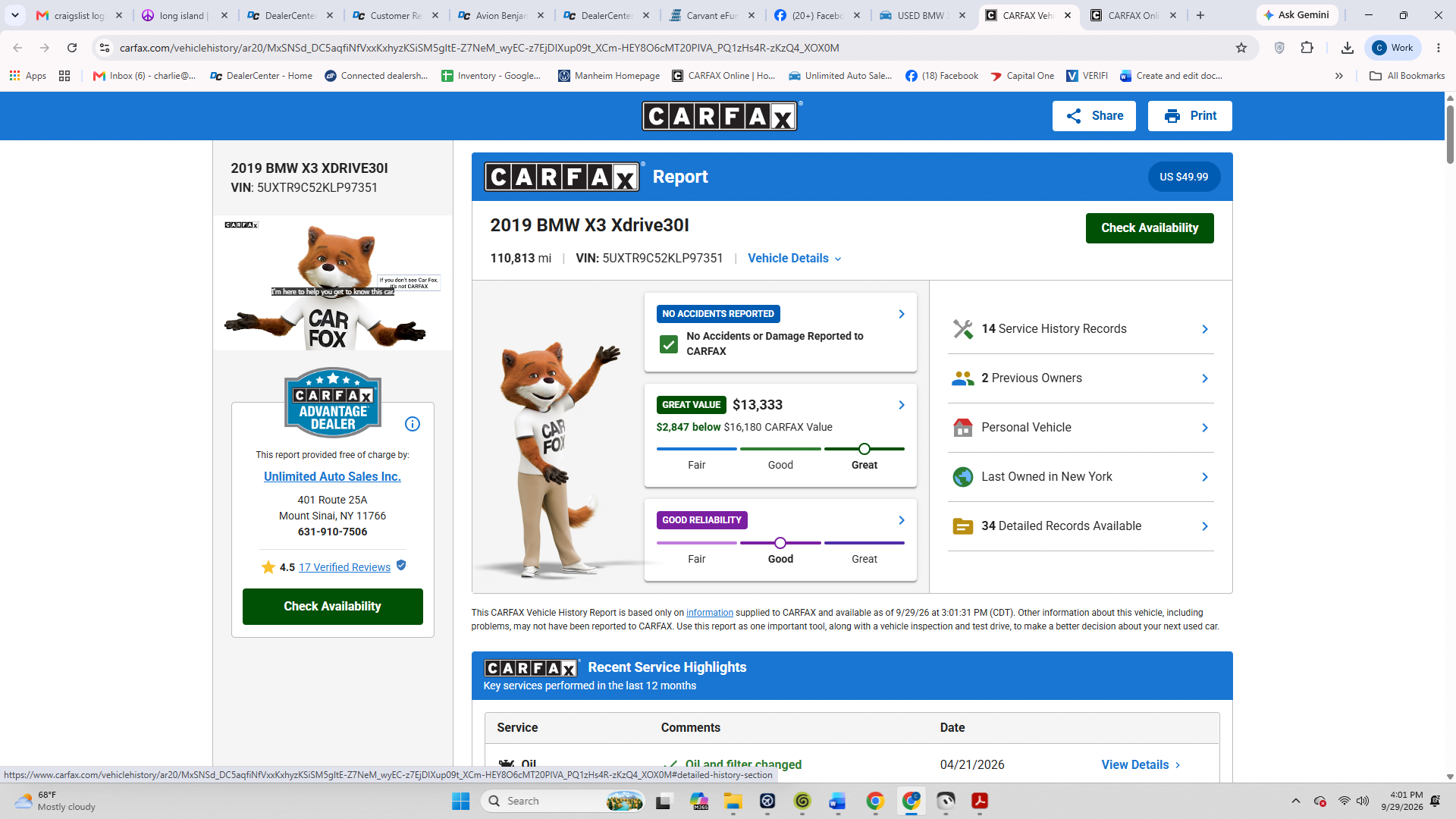Screen dimensions: 1456x819
Task: Click the Previous Owners people icon
Action: (962, 378)
